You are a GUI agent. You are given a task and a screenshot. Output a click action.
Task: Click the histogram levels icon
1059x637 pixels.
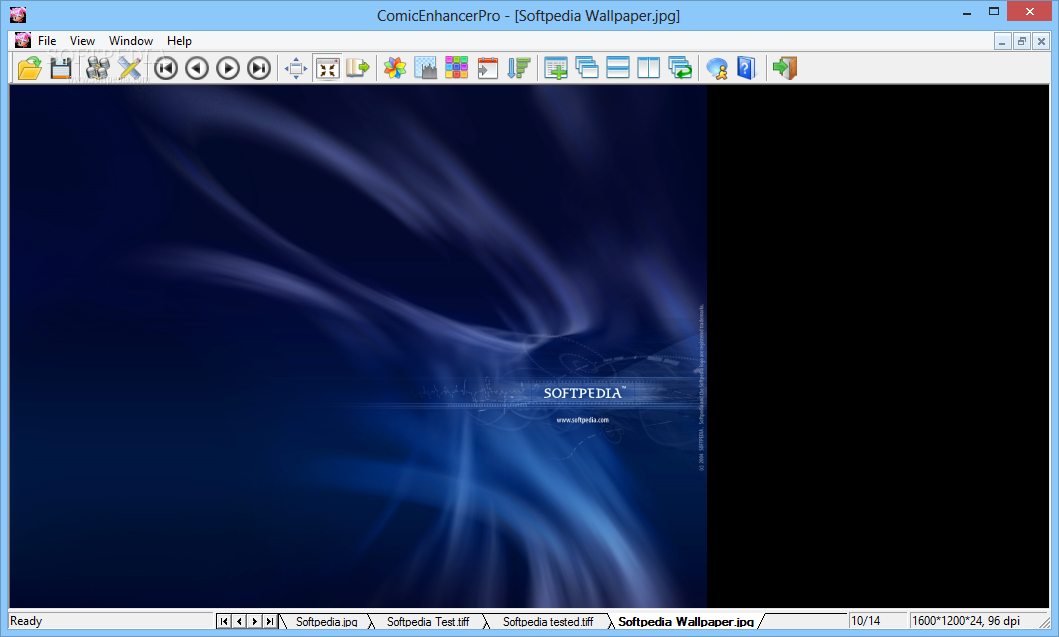(425, 68)
